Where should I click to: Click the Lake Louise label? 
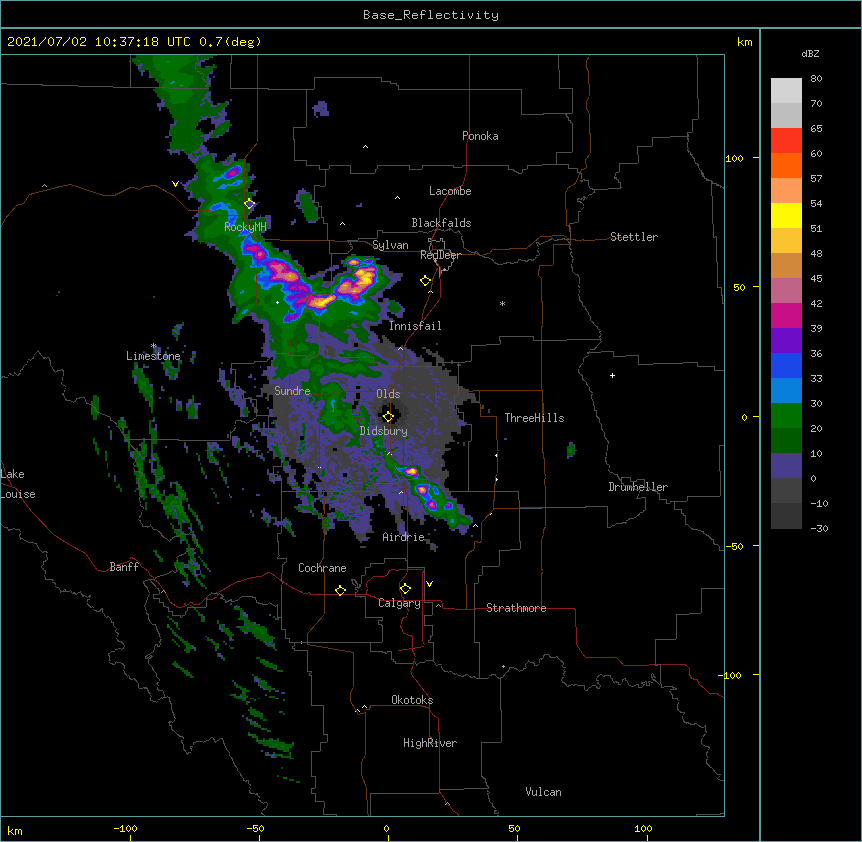tap(18, 484)
